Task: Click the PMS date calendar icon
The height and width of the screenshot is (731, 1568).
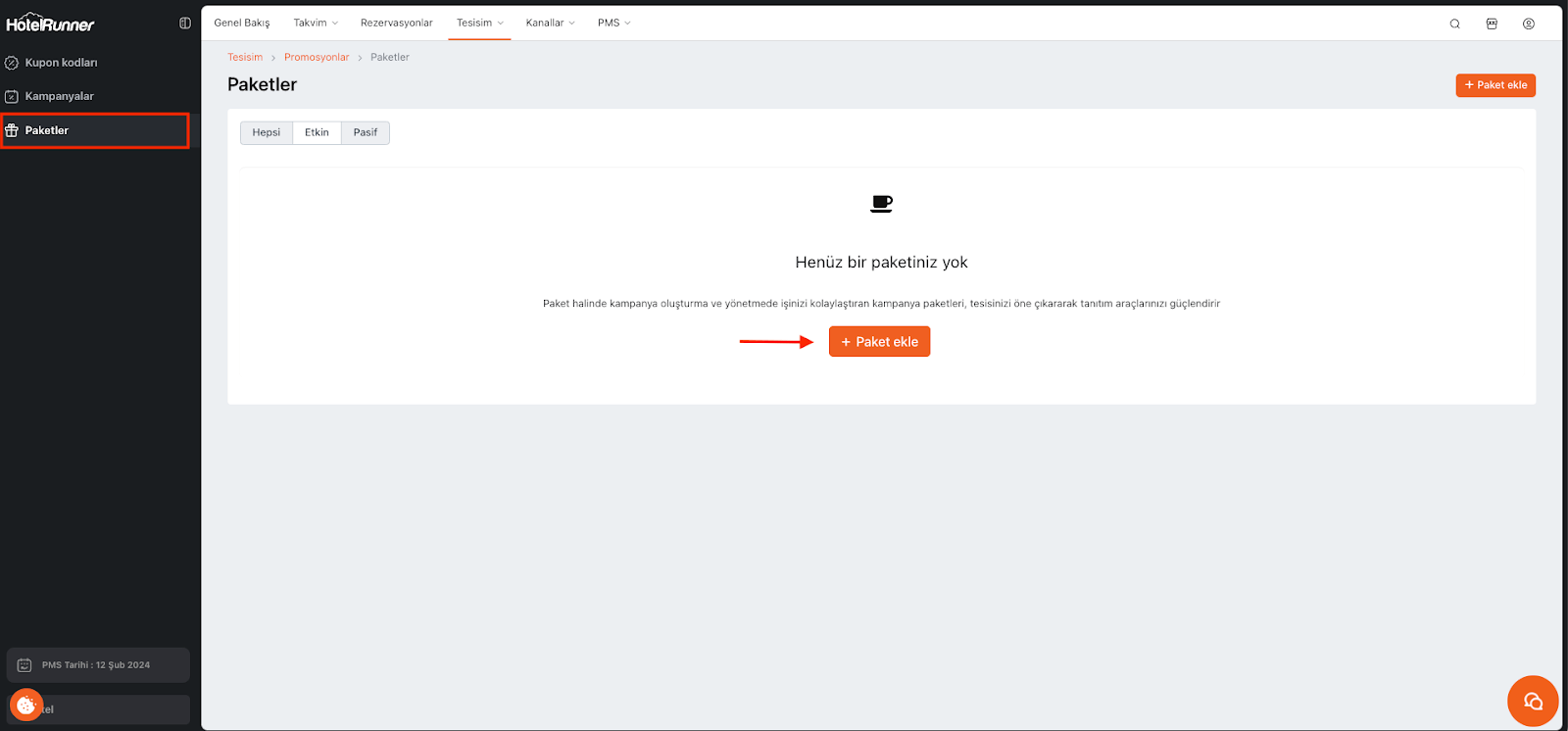Action: (24, 665)
